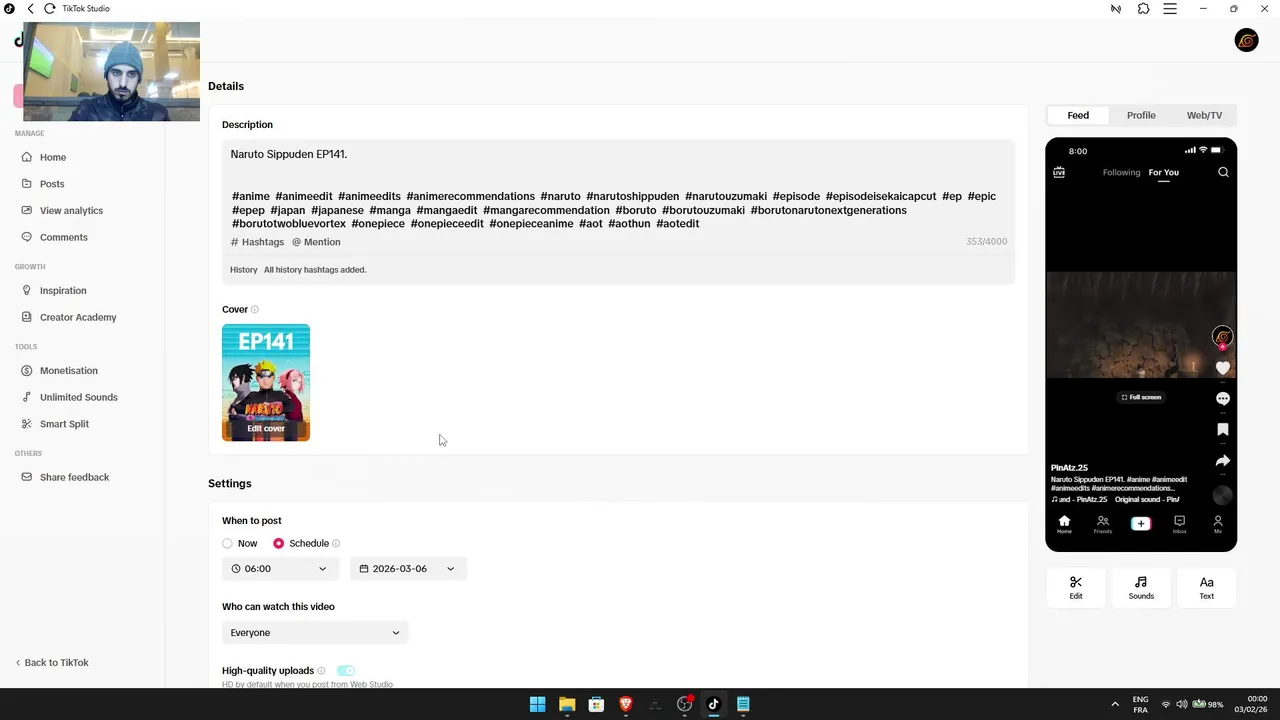Show hidden system tray icons
This screenshot has width=1280, height=720.
click(x=1115, y=704)
